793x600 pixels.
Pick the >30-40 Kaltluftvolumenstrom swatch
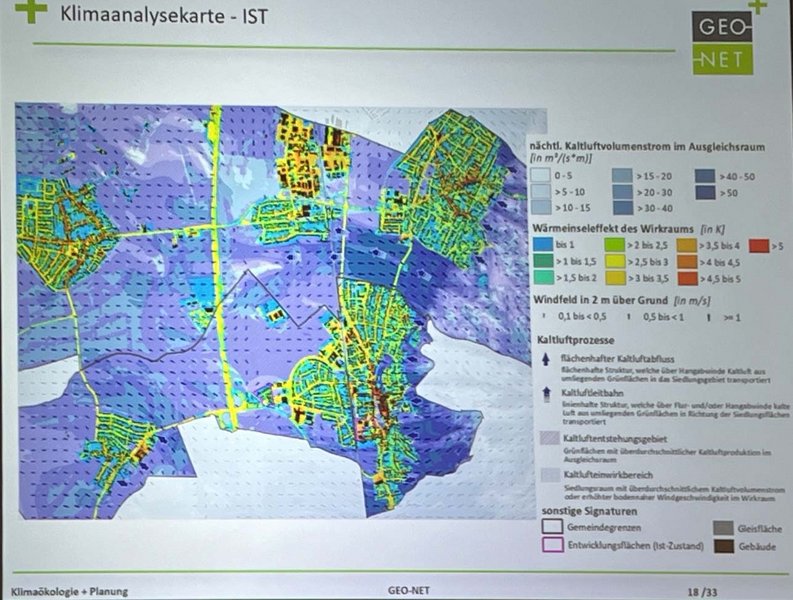coord(623,207)
